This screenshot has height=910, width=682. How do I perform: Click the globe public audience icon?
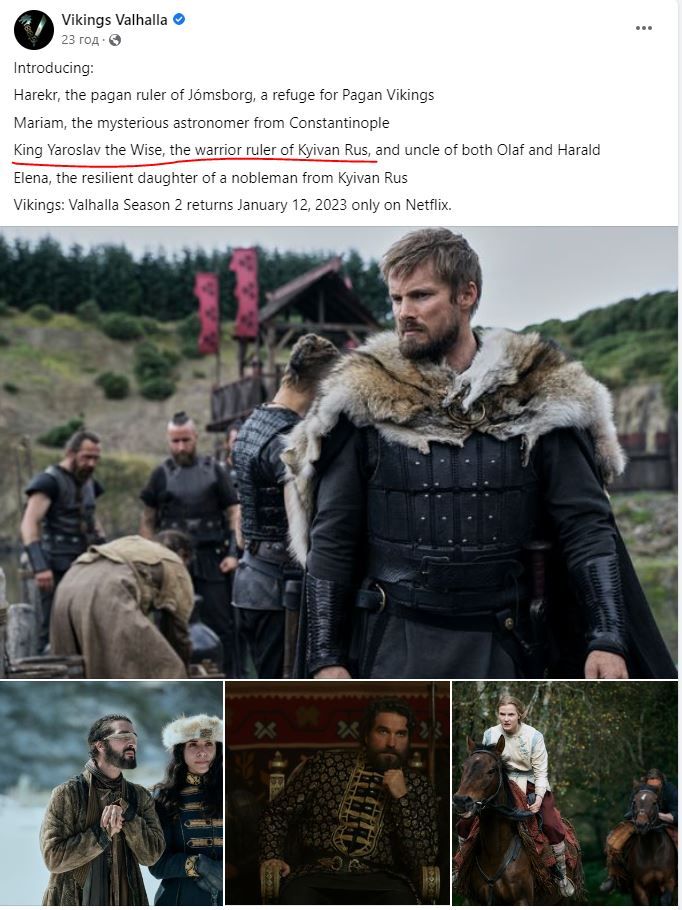point(115,40)
